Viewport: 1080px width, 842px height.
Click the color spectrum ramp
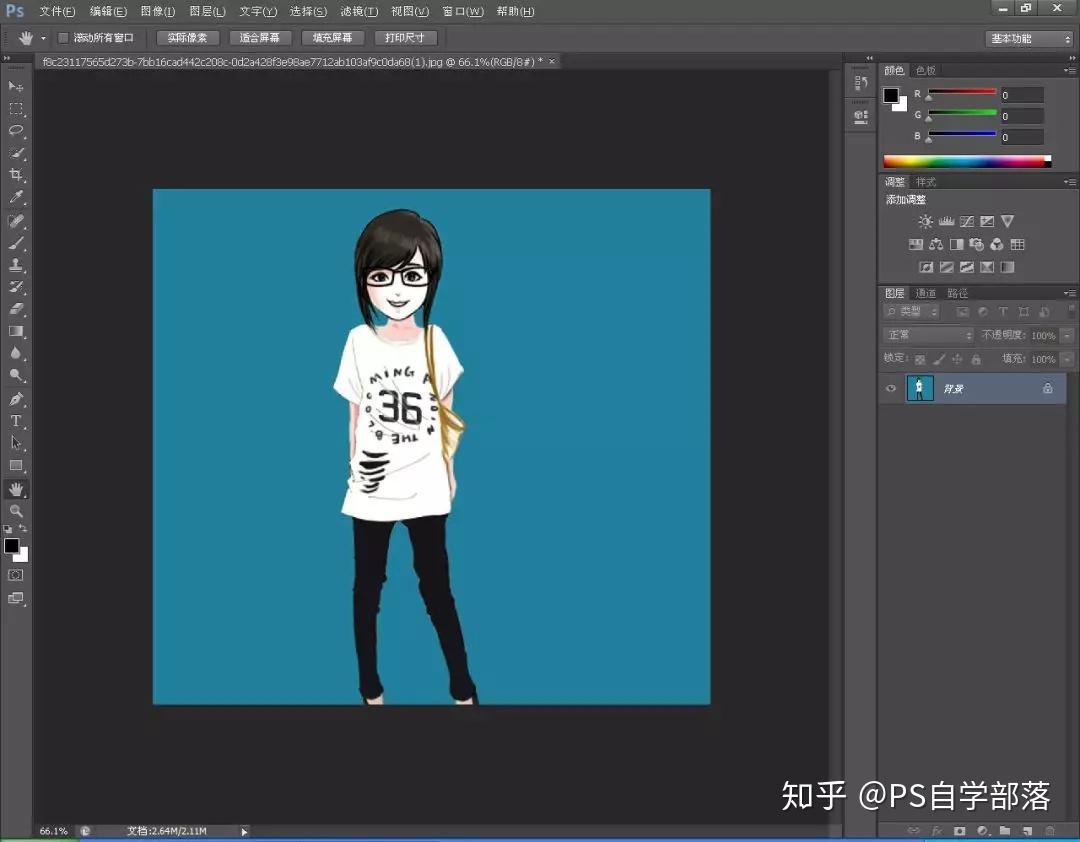[x=967, y=161]
